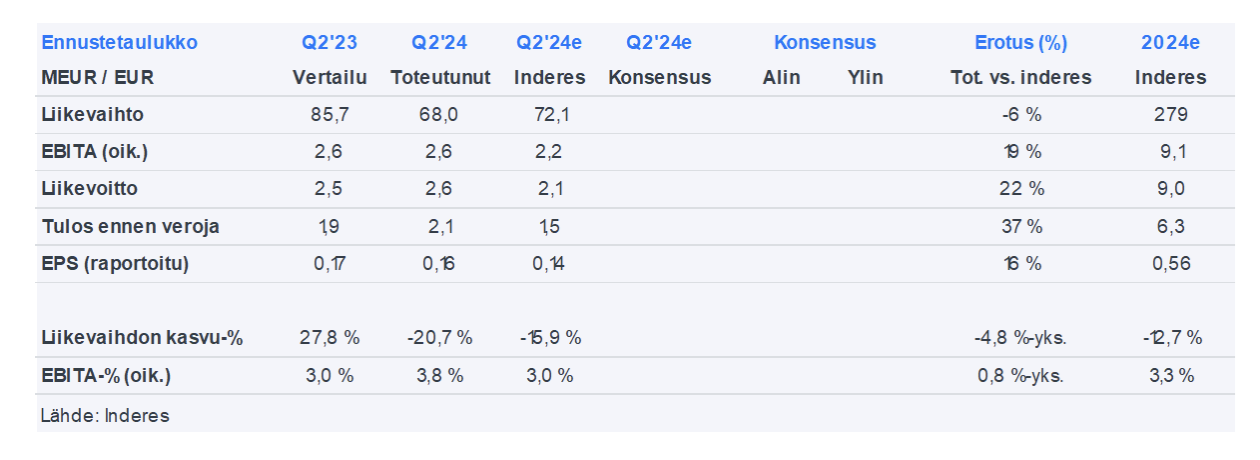The height and width of the screenshot is (460, 1260).
Task: Select the Q2'23 column header
Action: [330, 43]
